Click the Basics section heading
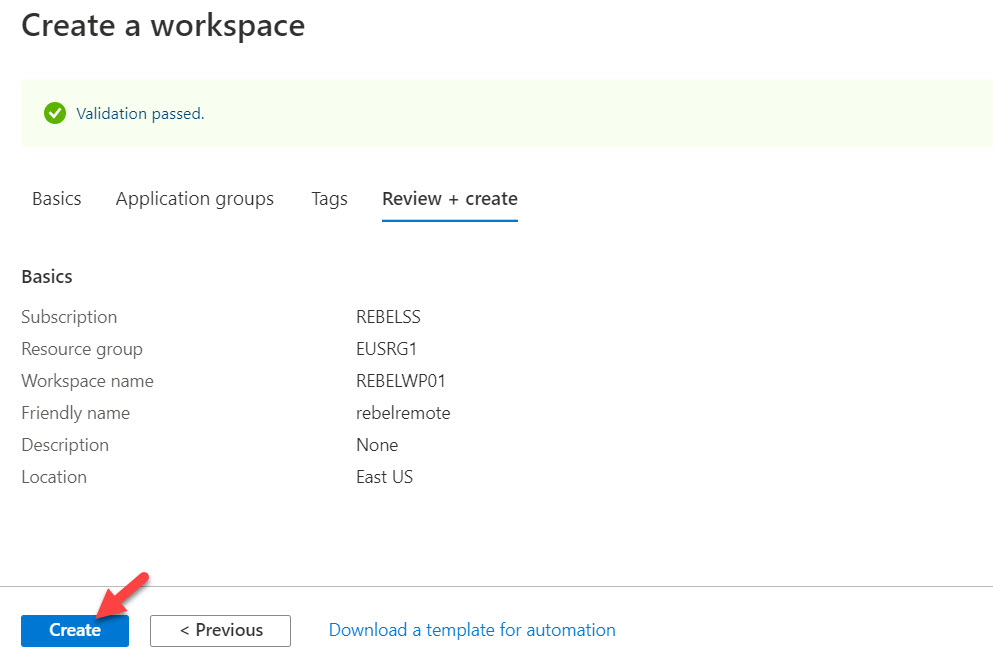Screen dimensions: 993x663 point(47,277)
